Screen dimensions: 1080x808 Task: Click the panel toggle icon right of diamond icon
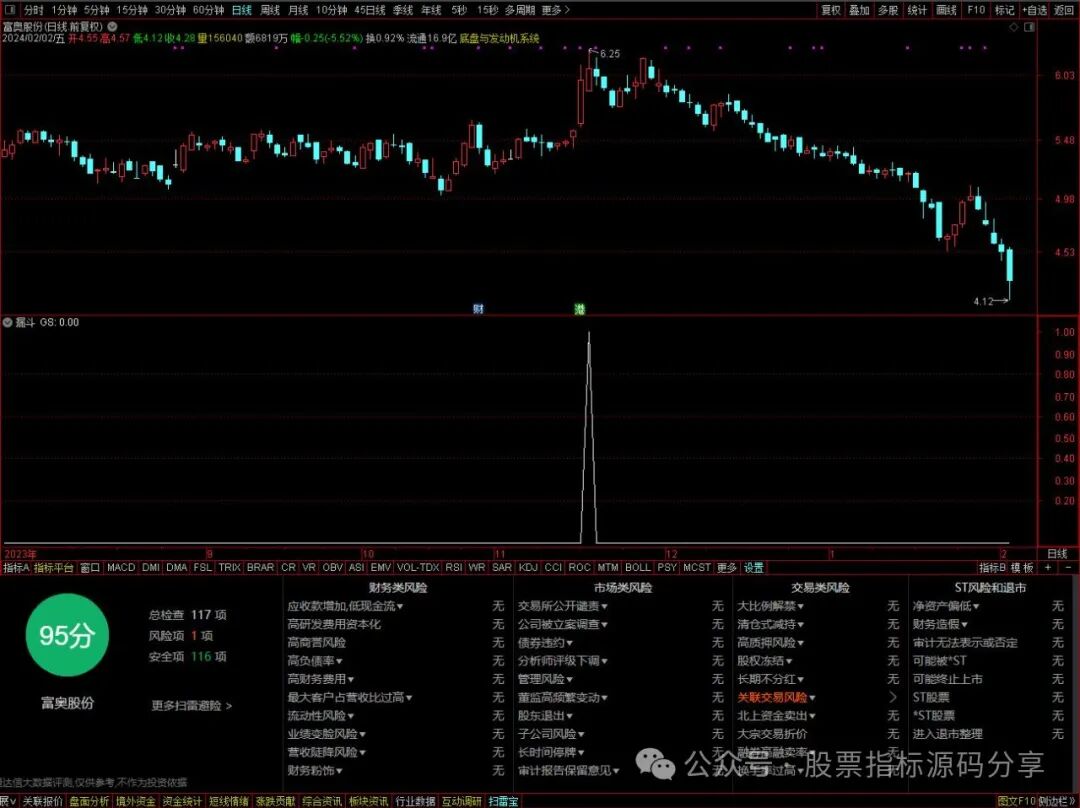tap(1030, 28)
